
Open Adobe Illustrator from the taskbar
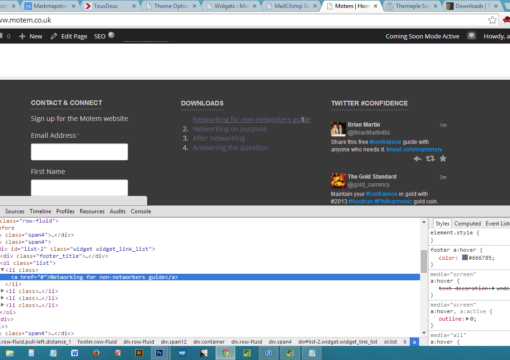pyautogui.click(x=139, y=353)
